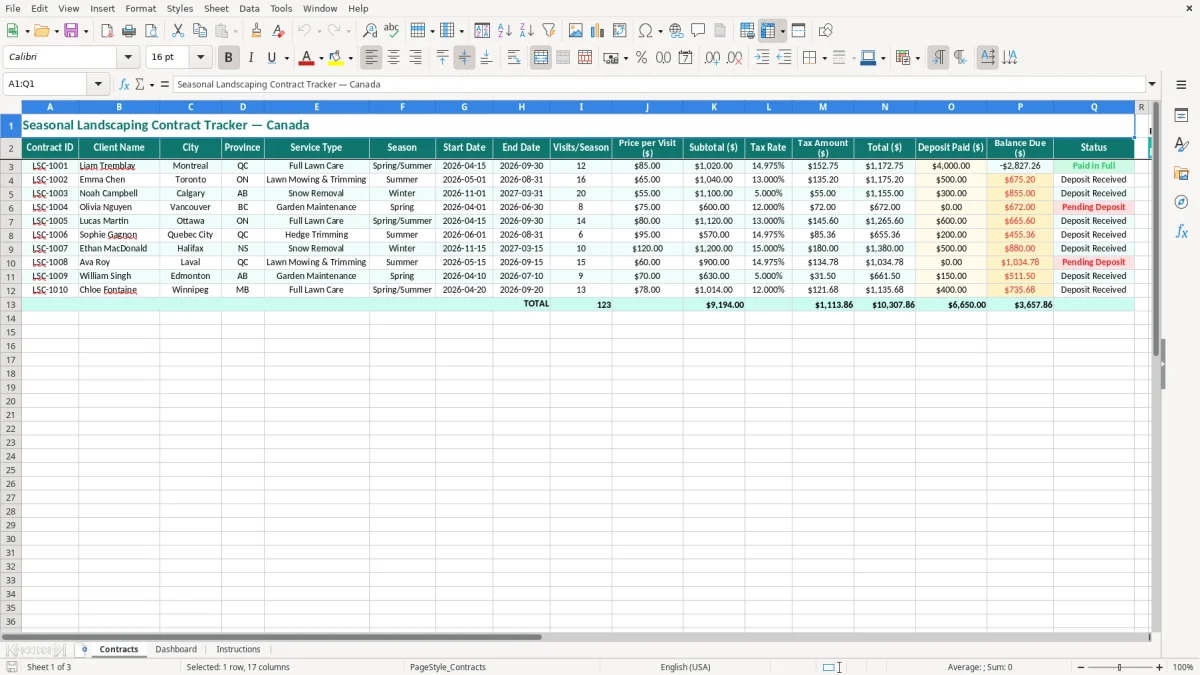Select the Clone Formatting paintbrush
Viewport: 1200px width, 675px height.
pos(257,31)
